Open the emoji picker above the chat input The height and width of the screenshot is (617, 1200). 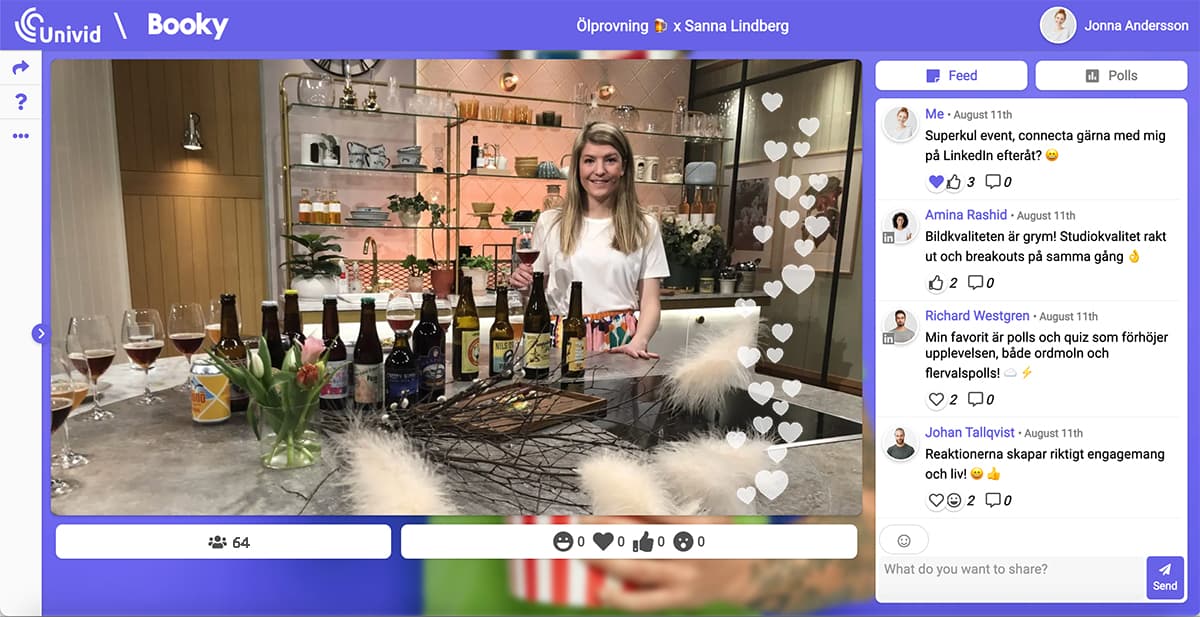coord(903,540)
